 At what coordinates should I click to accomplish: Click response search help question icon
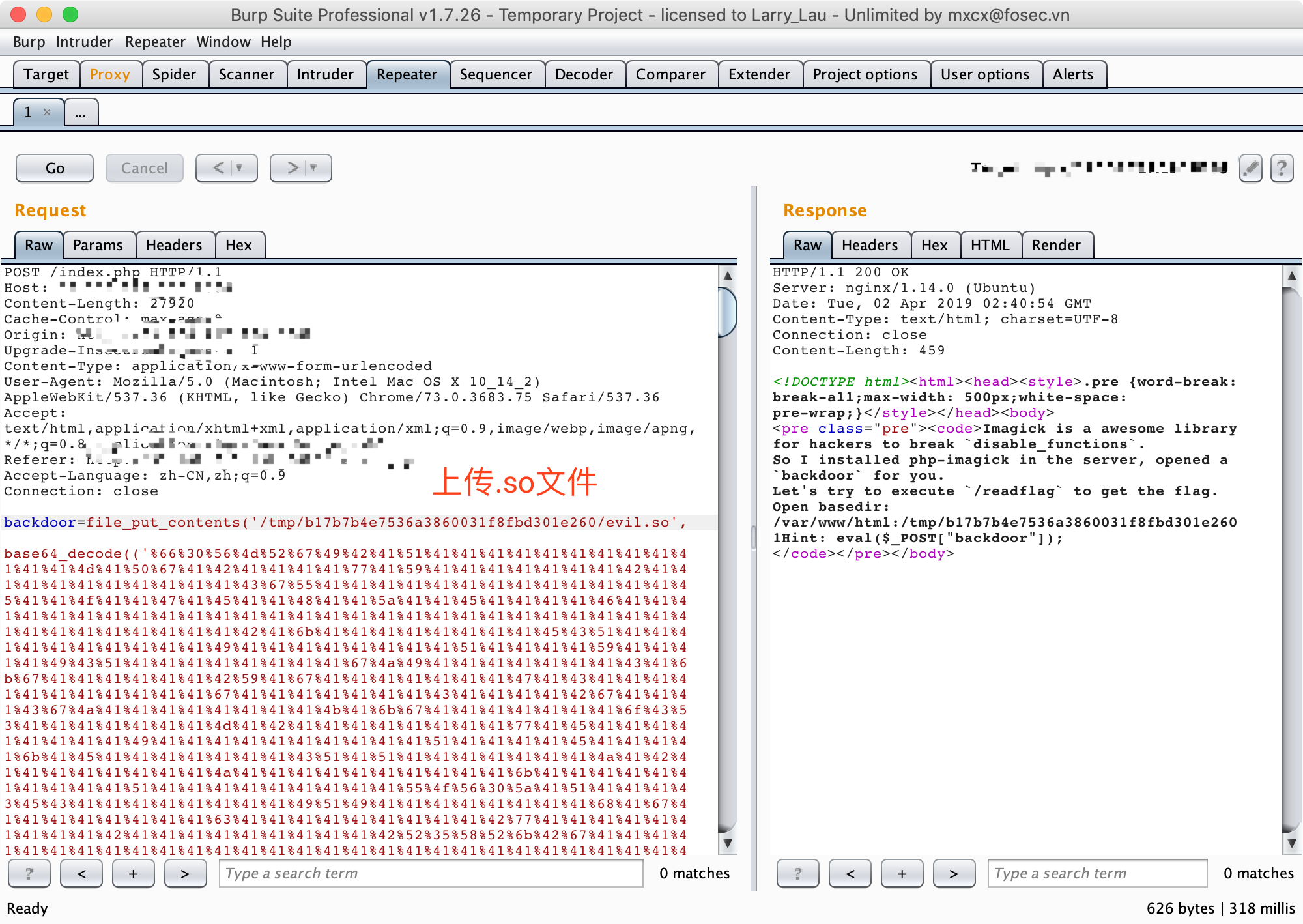(797, 874)
